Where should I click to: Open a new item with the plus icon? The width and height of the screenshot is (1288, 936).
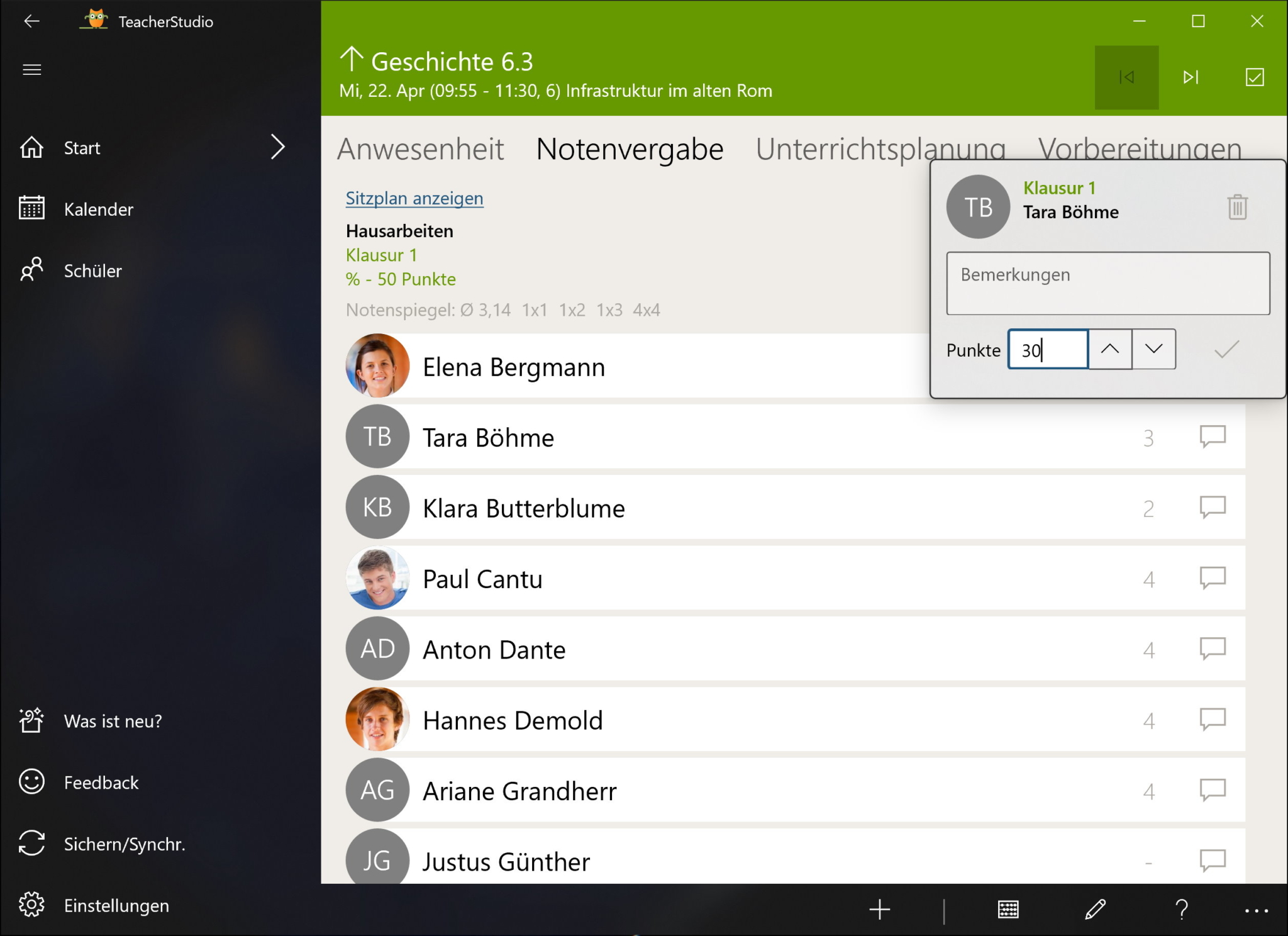coord(880,909)
